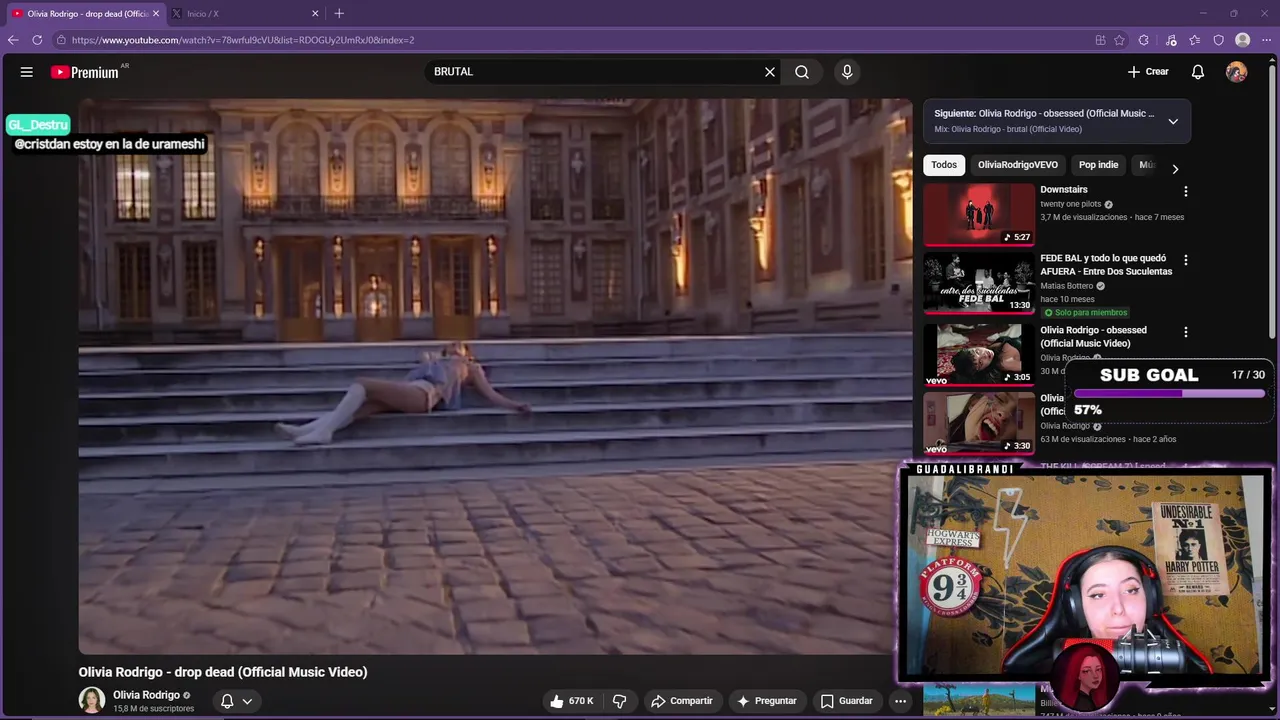Close the Olivia Rodrigo YouTube tab
Screen dimensions: 1280x720
pyautogui.click(x=156, y=14)
